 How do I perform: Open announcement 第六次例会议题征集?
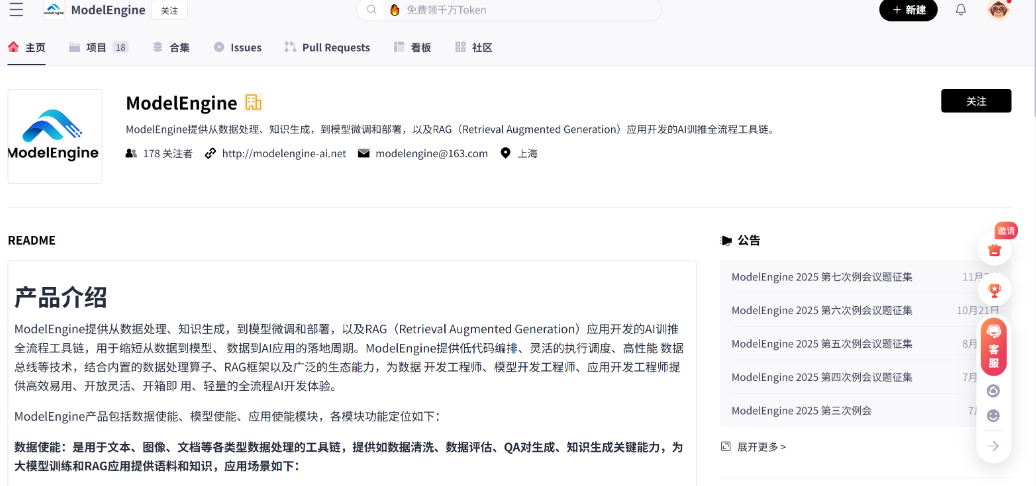coord(822,310)
